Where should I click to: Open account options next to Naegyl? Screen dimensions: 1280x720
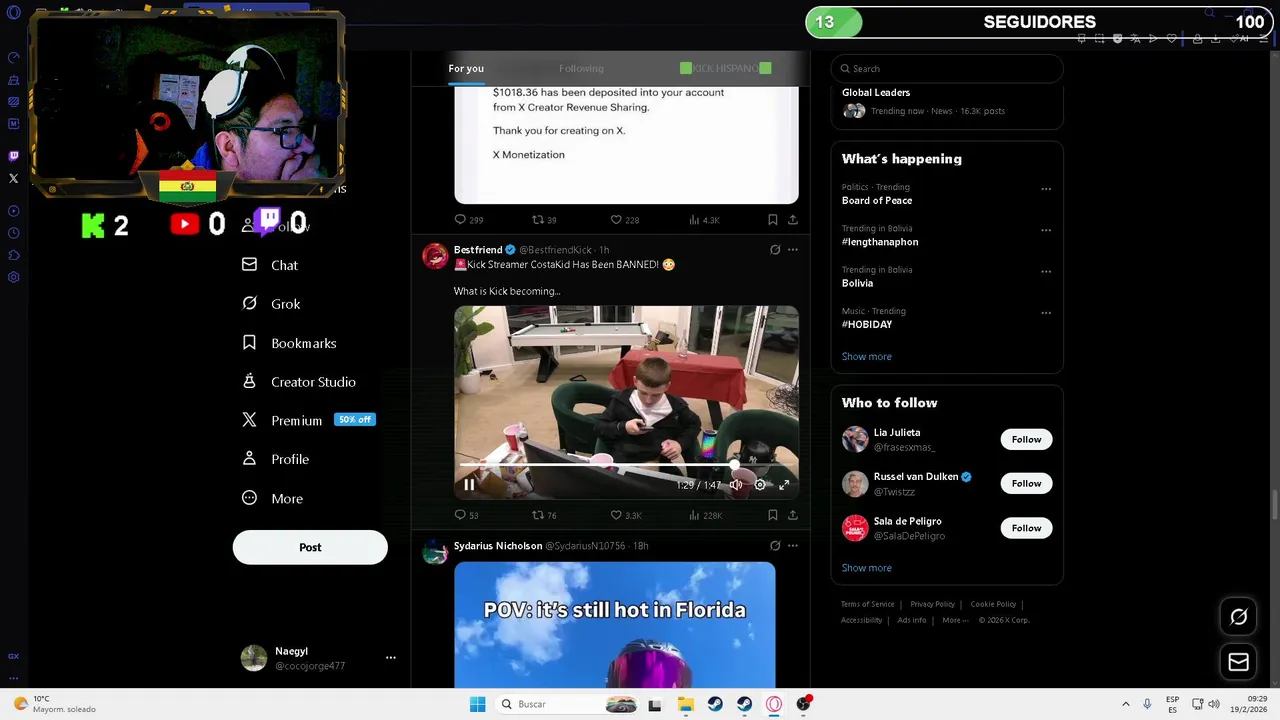[391, 658]
